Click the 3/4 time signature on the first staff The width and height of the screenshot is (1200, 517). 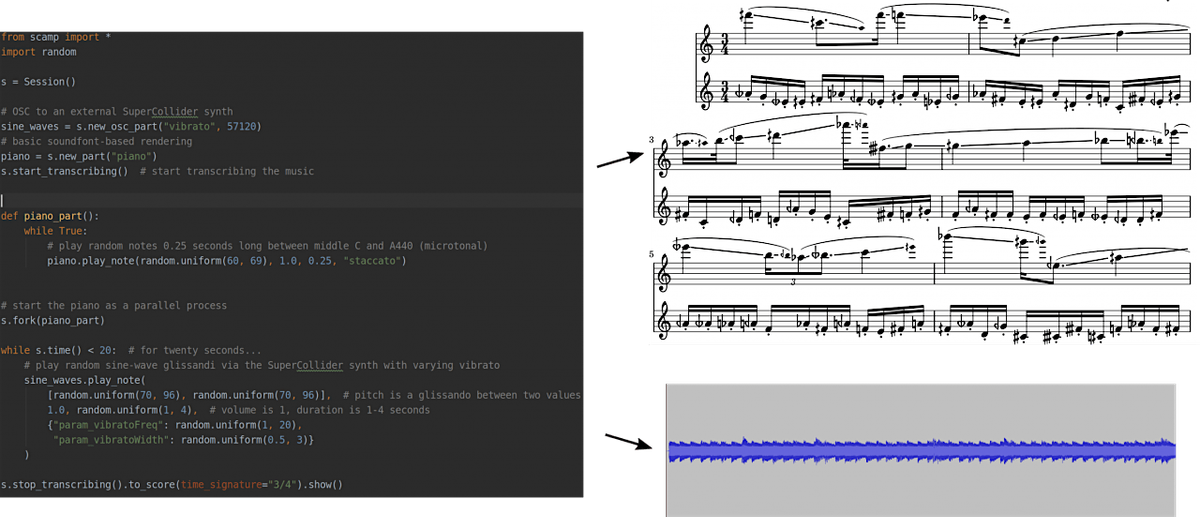click(x=726, y=45)
